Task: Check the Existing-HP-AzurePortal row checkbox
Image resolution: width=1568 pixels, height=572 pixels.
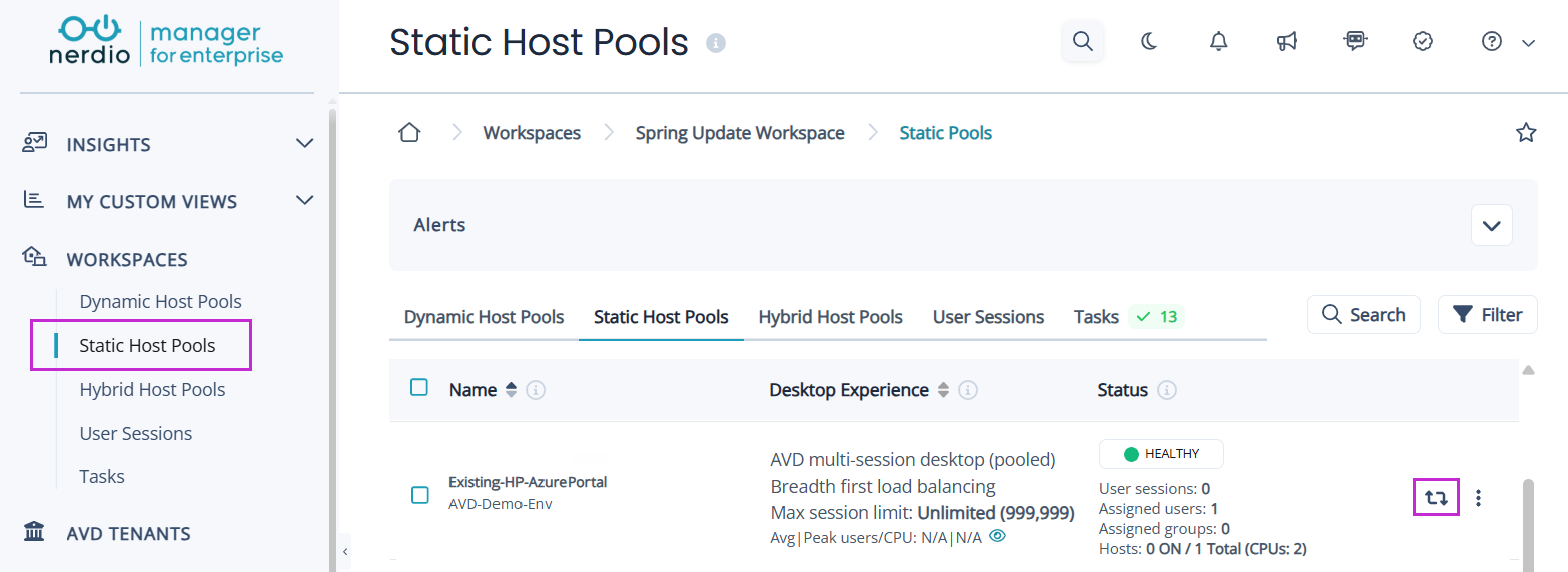Action: point(420,494)
